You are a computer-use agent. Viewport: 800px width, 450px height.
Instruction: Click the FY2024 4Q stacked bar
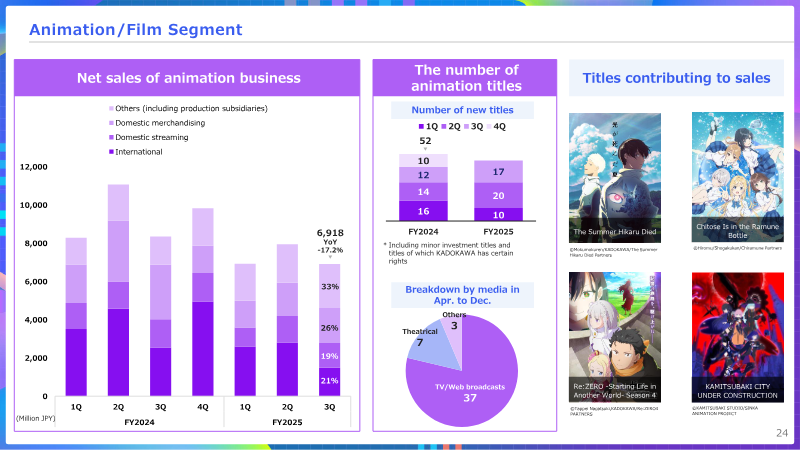(x=203, y=302)
